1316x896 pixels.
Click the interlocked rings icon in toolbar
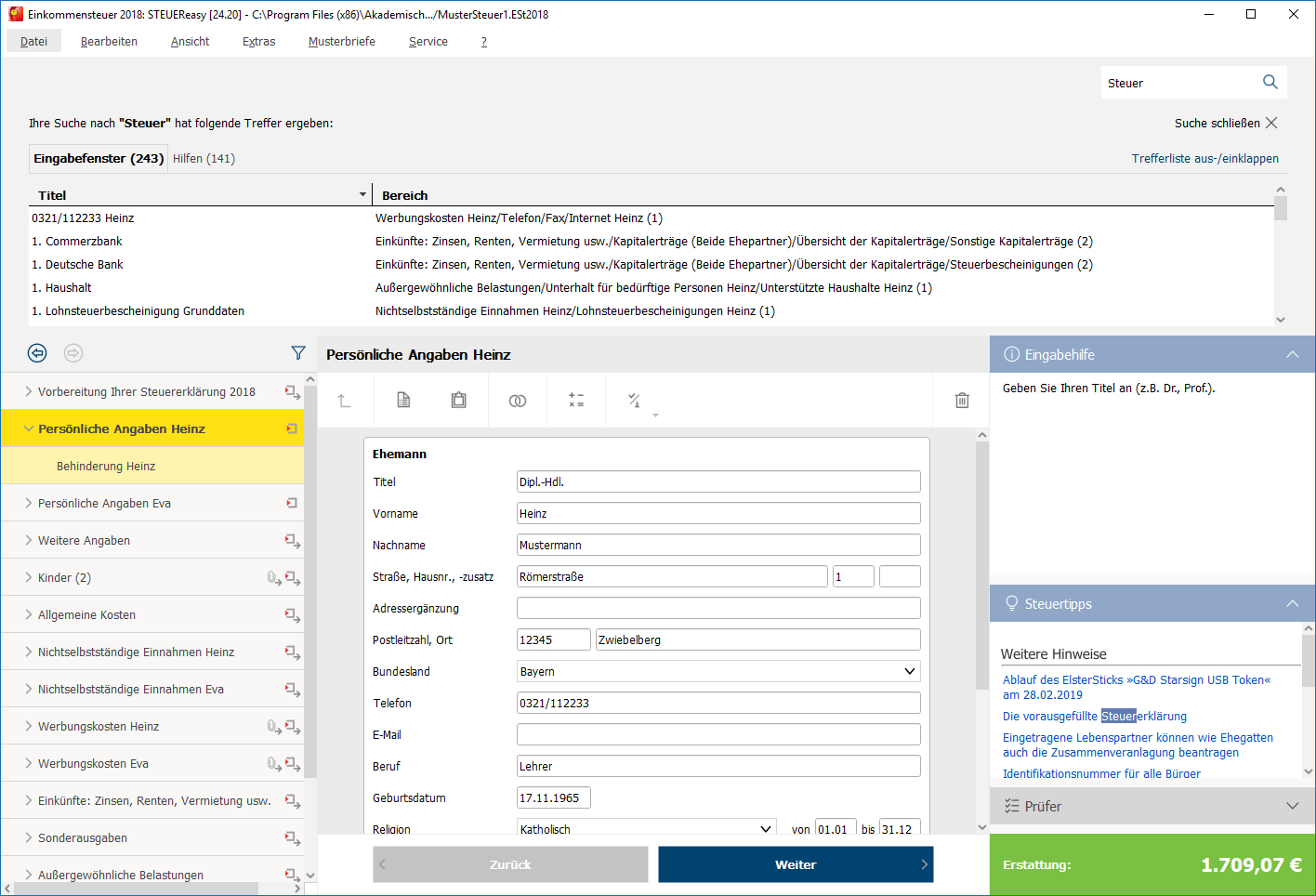pos(518,401)
